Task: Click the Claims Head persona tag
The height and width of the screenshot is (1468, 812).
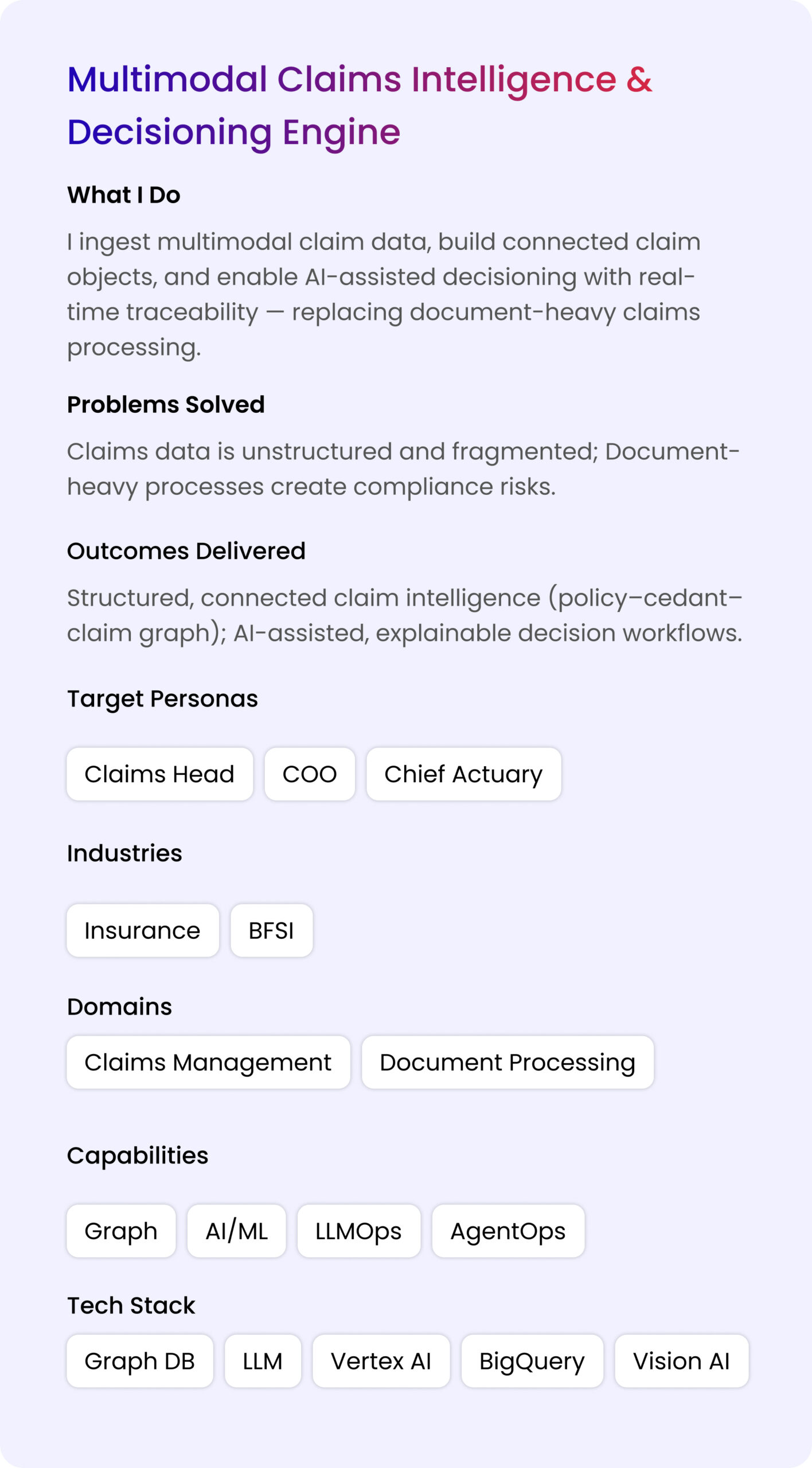Action: coord(159,774)
